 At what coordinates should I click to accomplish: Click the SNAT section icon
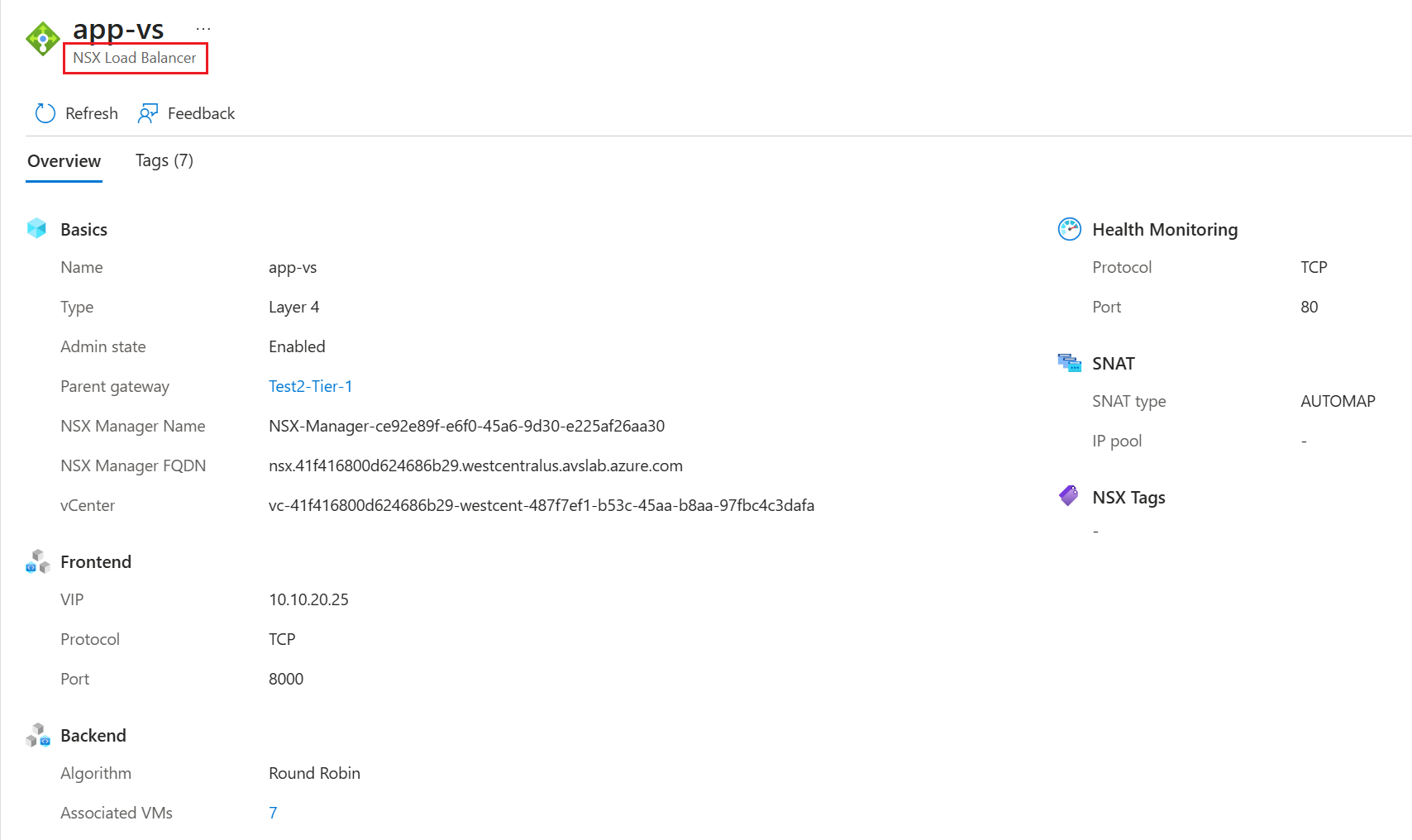pyautogui.click(x=1070, y=363)
